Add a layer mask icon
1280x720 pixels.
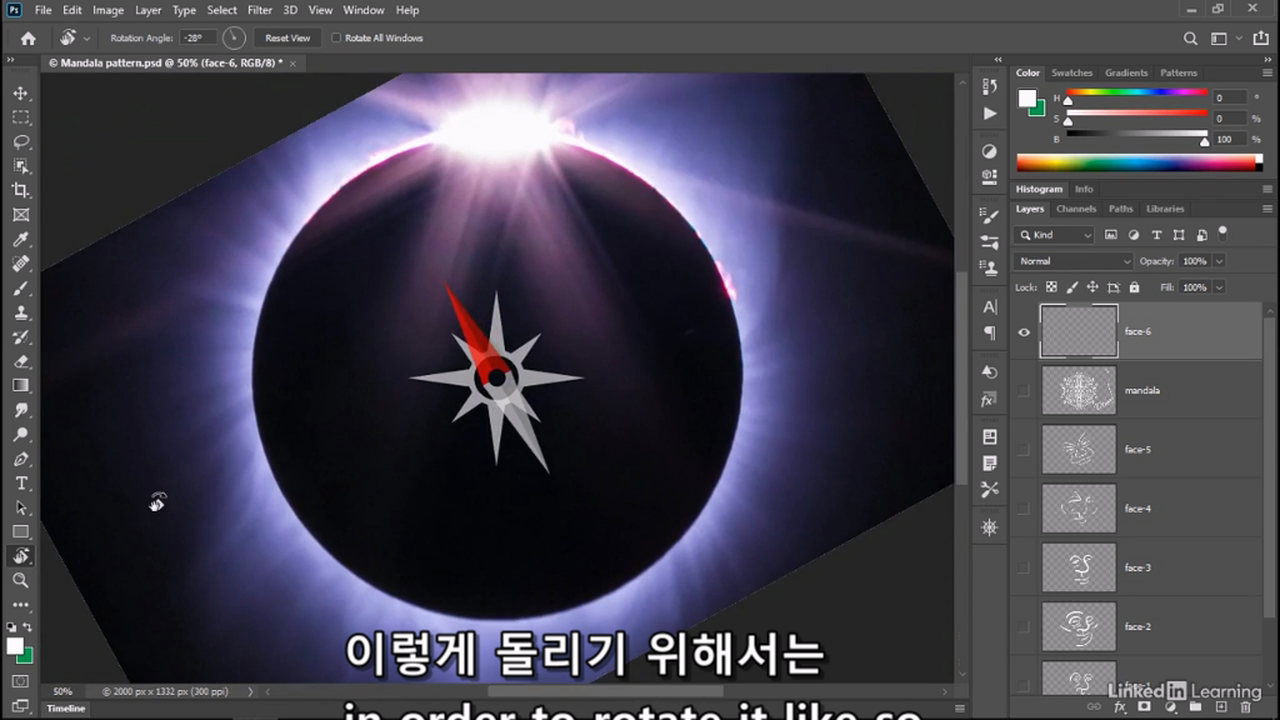1145,707
